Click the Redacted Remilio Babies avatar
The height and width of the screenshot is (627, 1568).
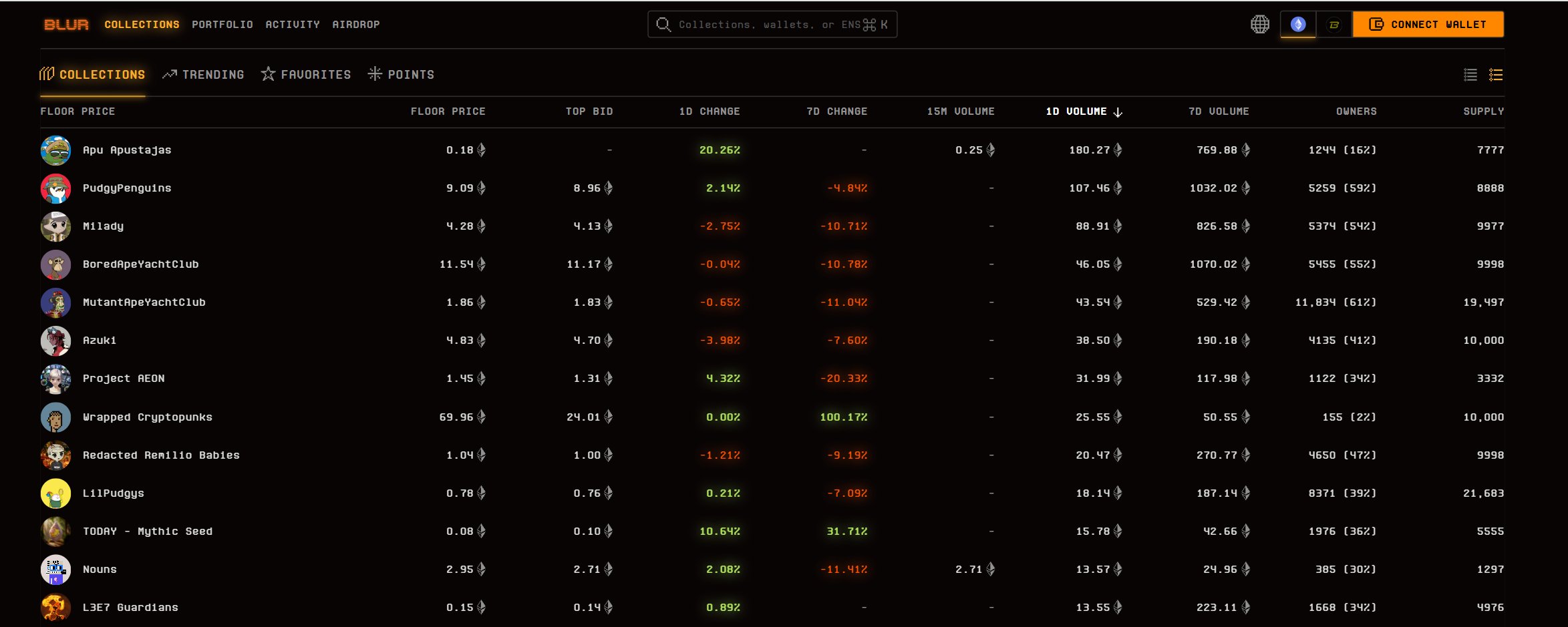(x=55, y=455)
